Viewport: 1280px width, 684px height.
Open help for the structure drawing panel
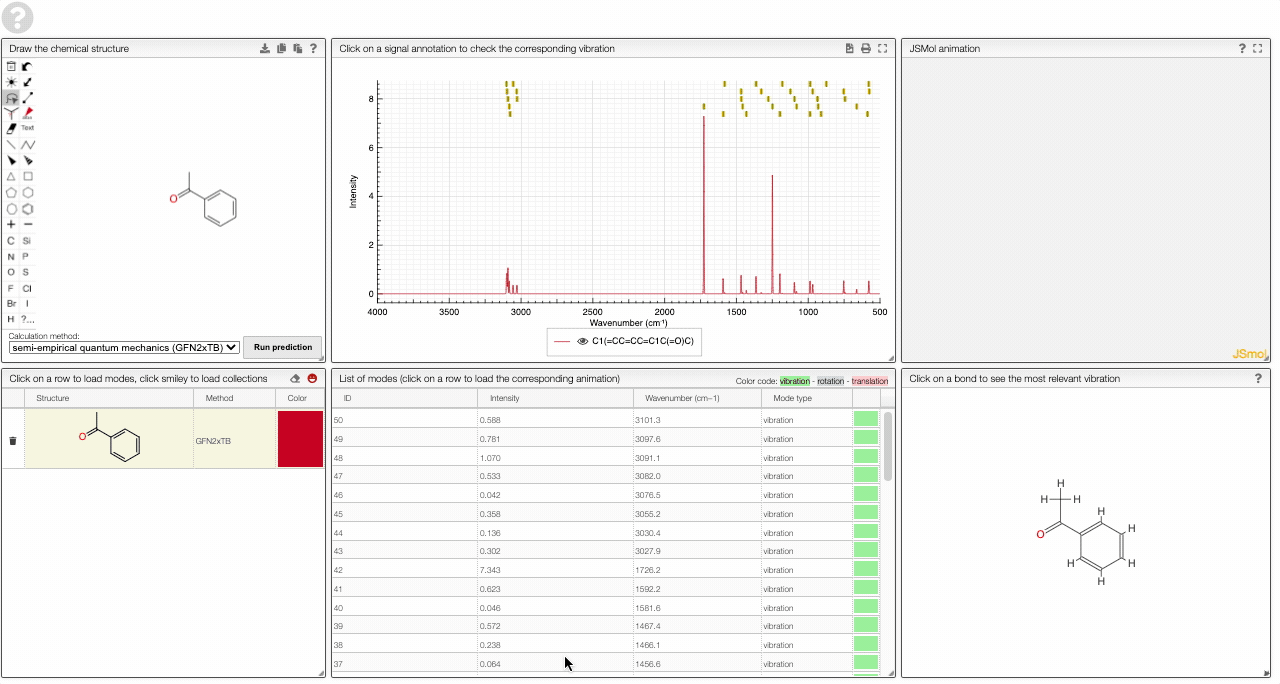pyautogui.click(x=313, y=48)
